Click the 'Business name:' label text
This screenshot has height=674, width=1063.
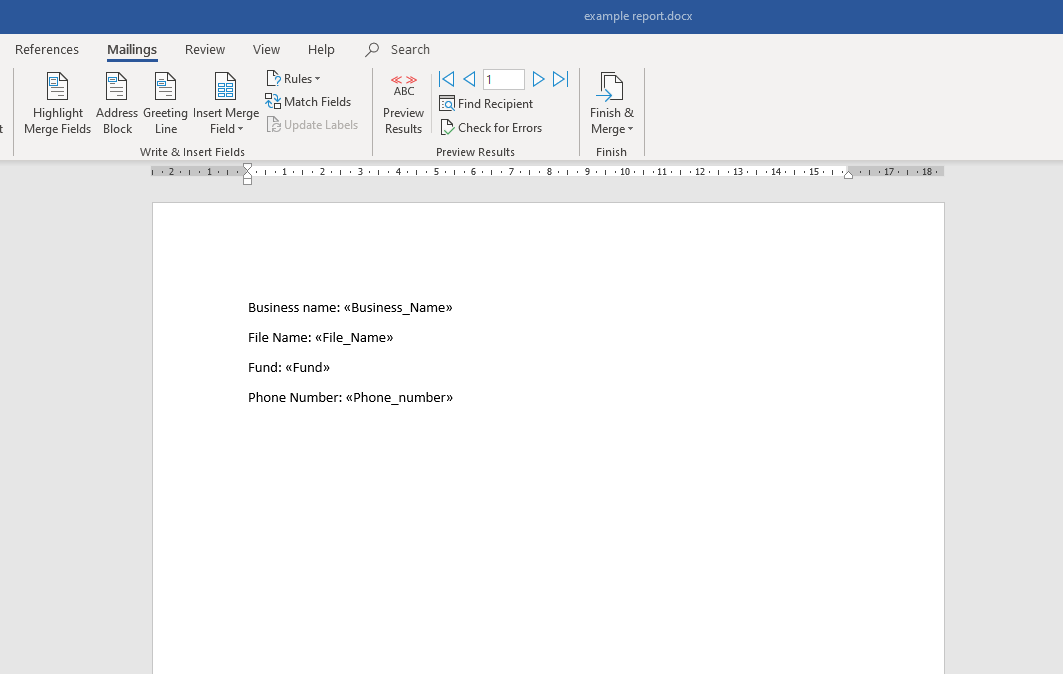[294, 308]
